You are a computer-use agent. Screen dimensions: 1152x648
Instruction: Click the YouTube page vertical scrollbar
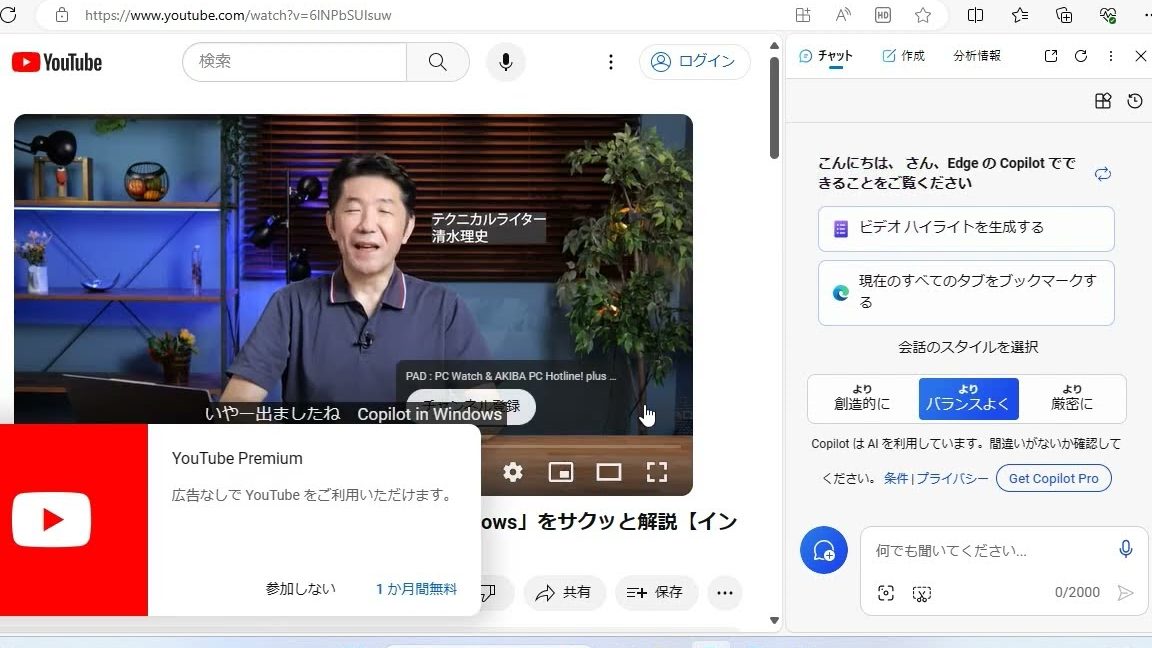point(774,107)
